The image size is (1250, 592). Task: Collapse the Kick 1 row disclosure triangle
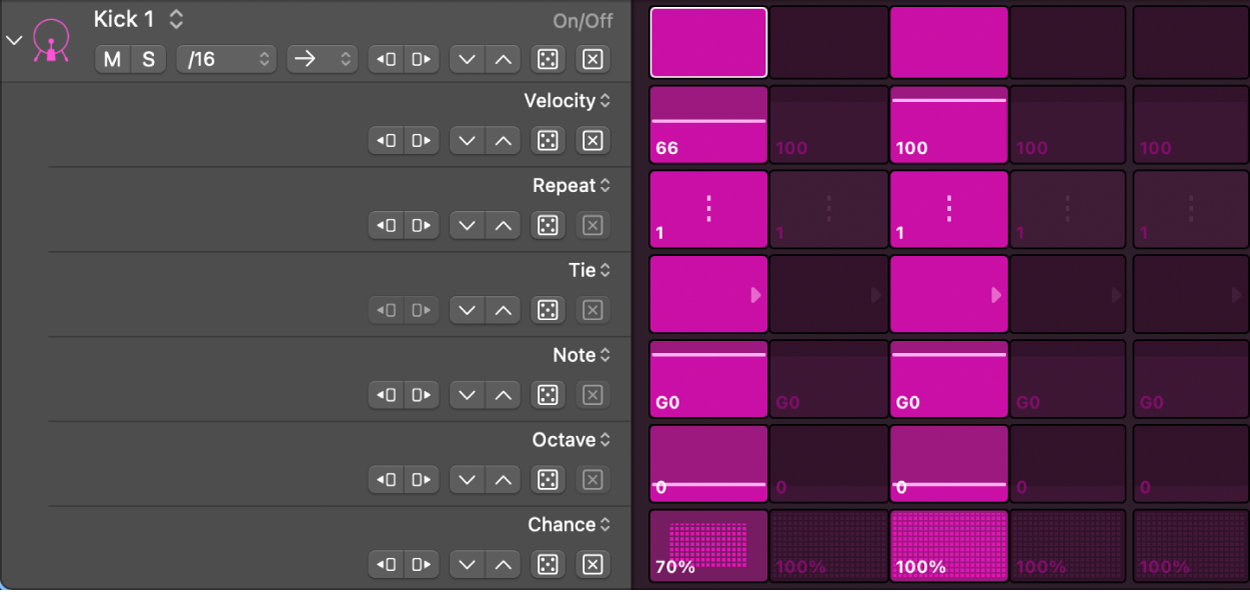pyautogui.click(x=14, y=40)
